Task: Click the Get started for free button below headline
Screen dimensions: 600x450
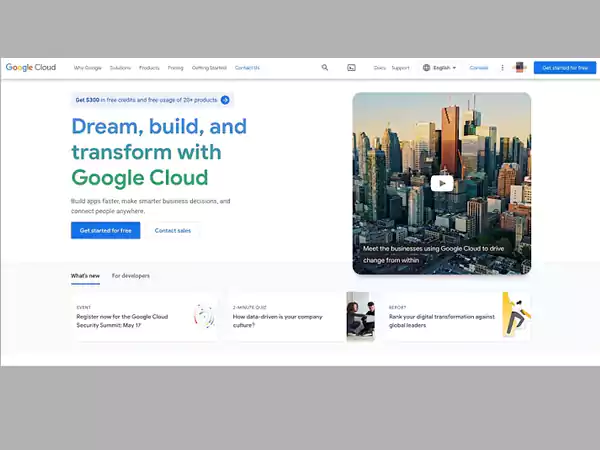Action: (106, 230)
